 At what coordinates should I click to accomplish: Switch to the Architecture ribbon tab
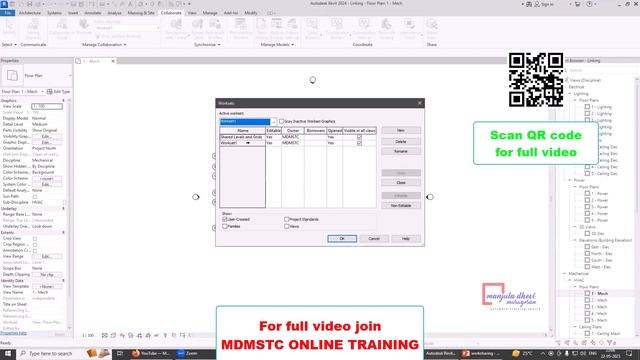(x=30, y=13)
